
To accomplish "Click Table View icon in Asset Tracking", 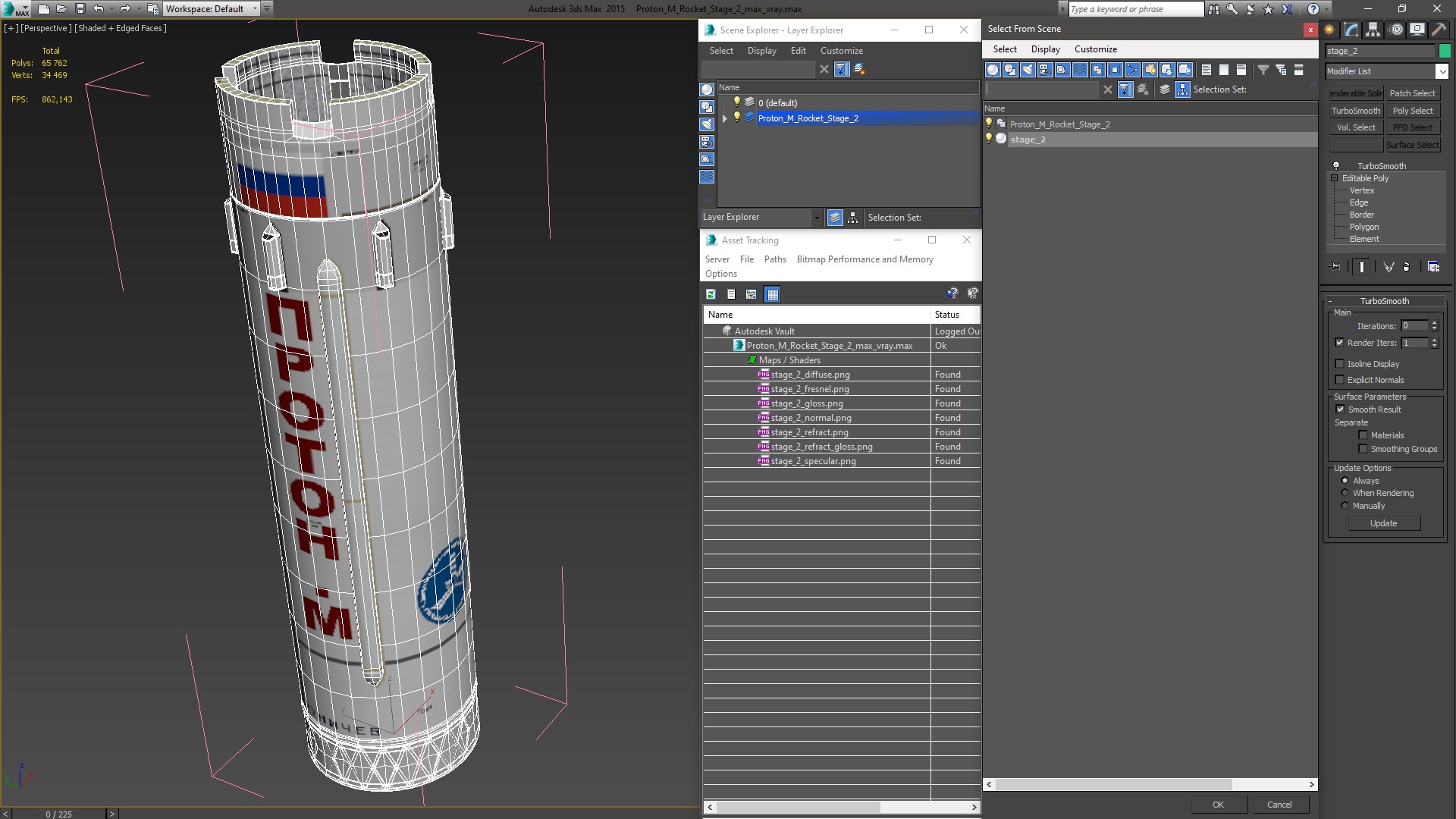I will click(772, 294).
